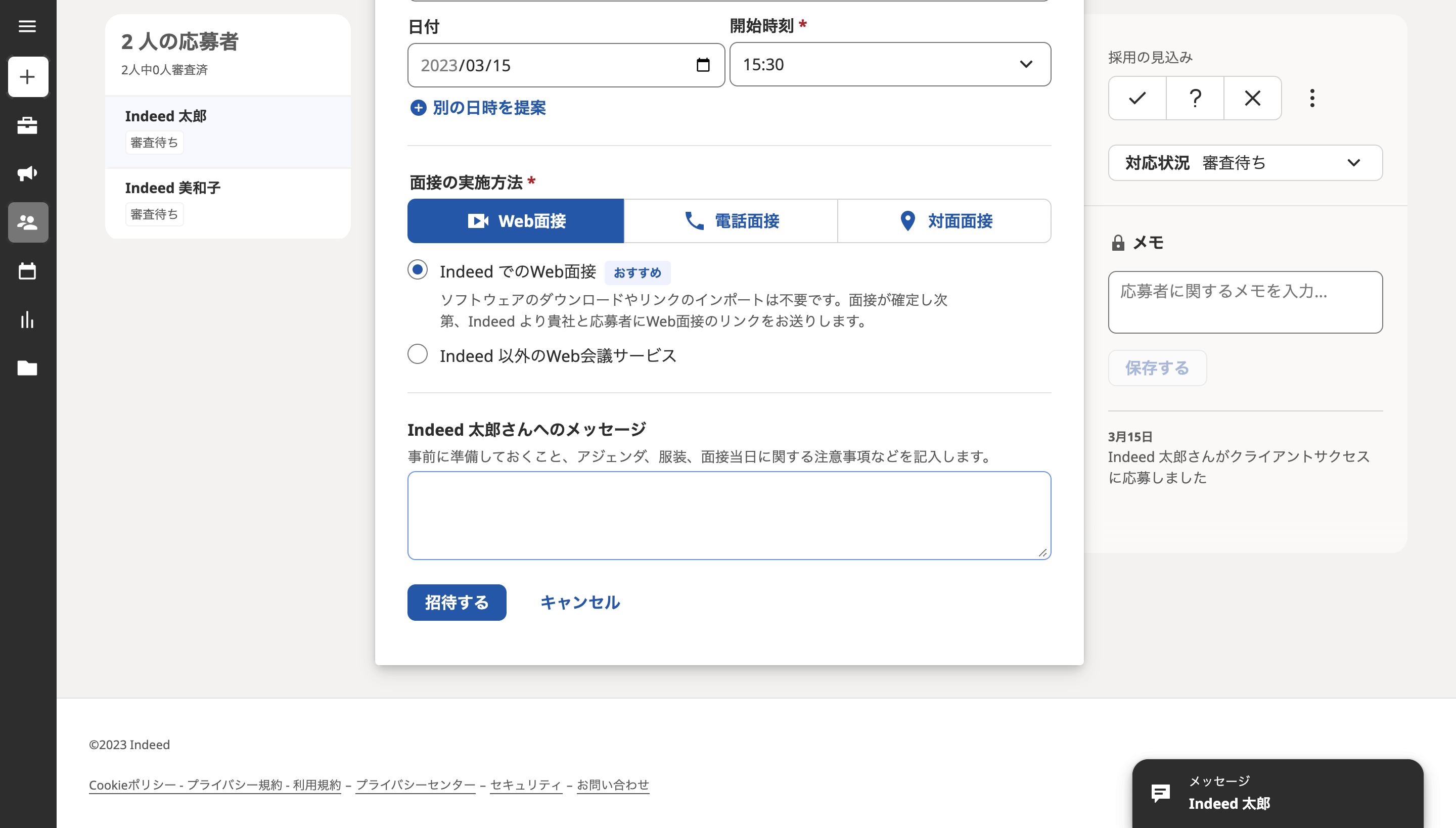Screen dimensions: 1456x828
Task: Open the bar chart analytics icon
Action: point(27,319)
